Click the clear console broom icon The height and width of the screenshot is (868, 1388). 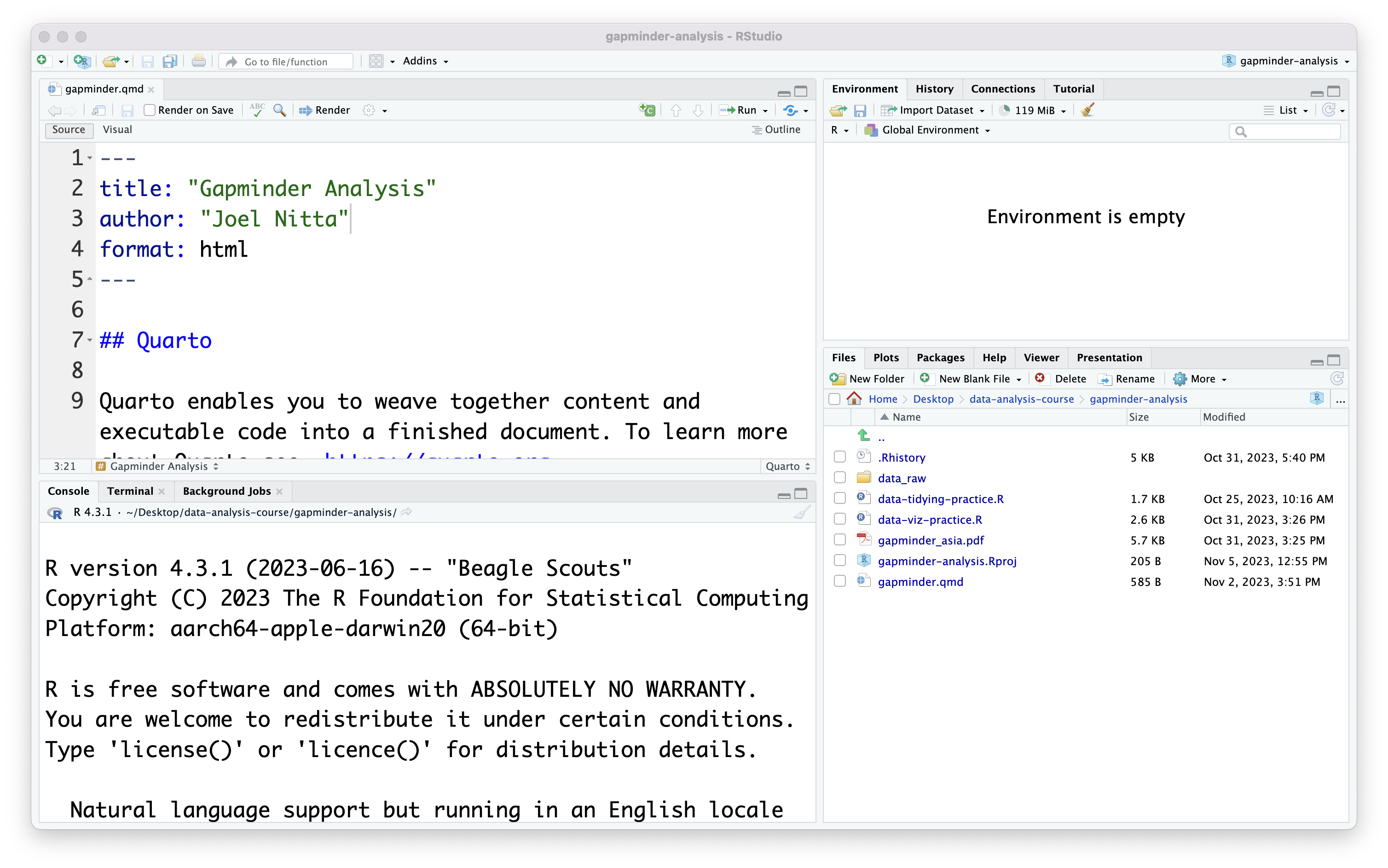pyautogui.click(x=801, y=513)
